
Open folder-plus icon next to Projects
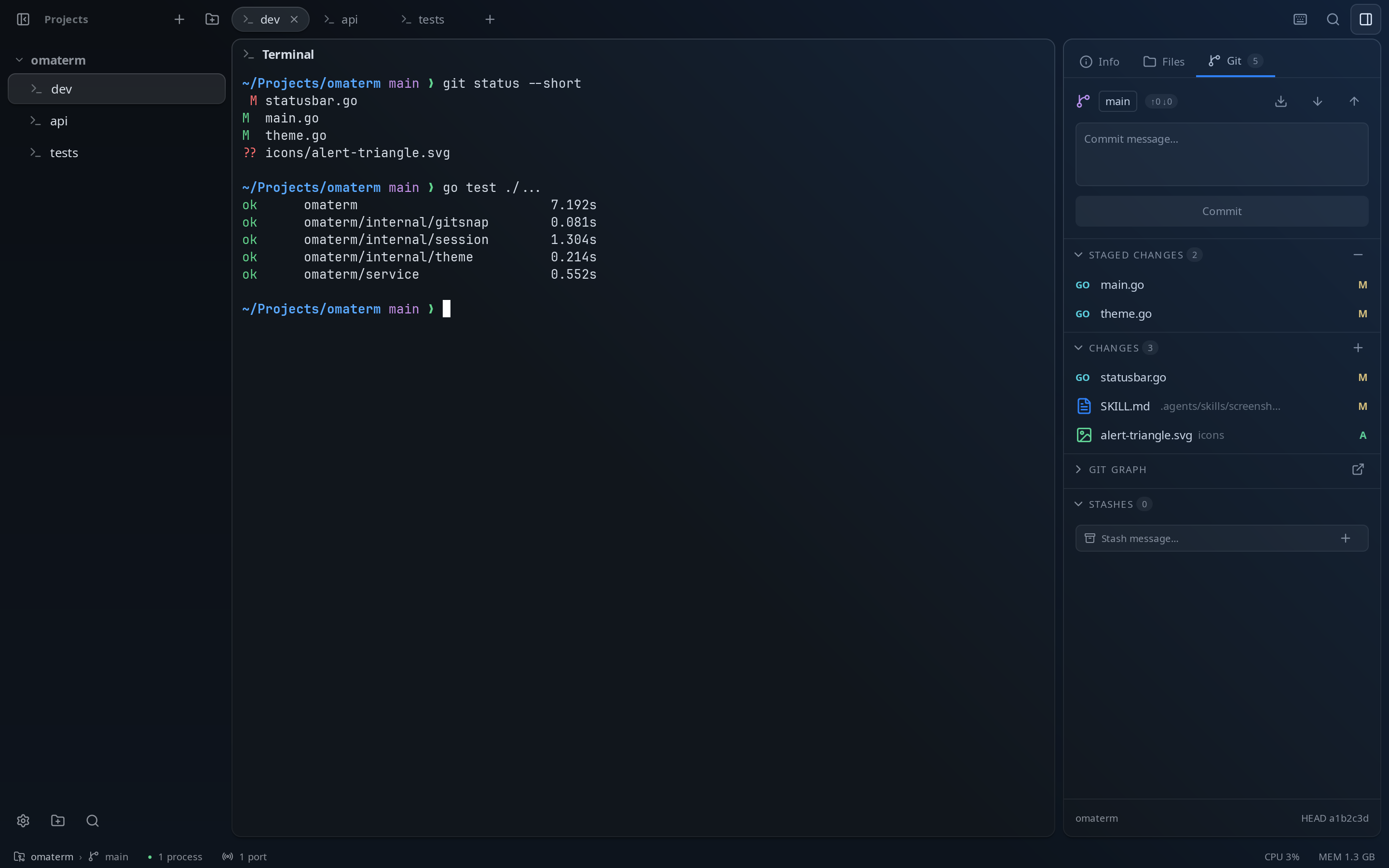click(212, 19)
